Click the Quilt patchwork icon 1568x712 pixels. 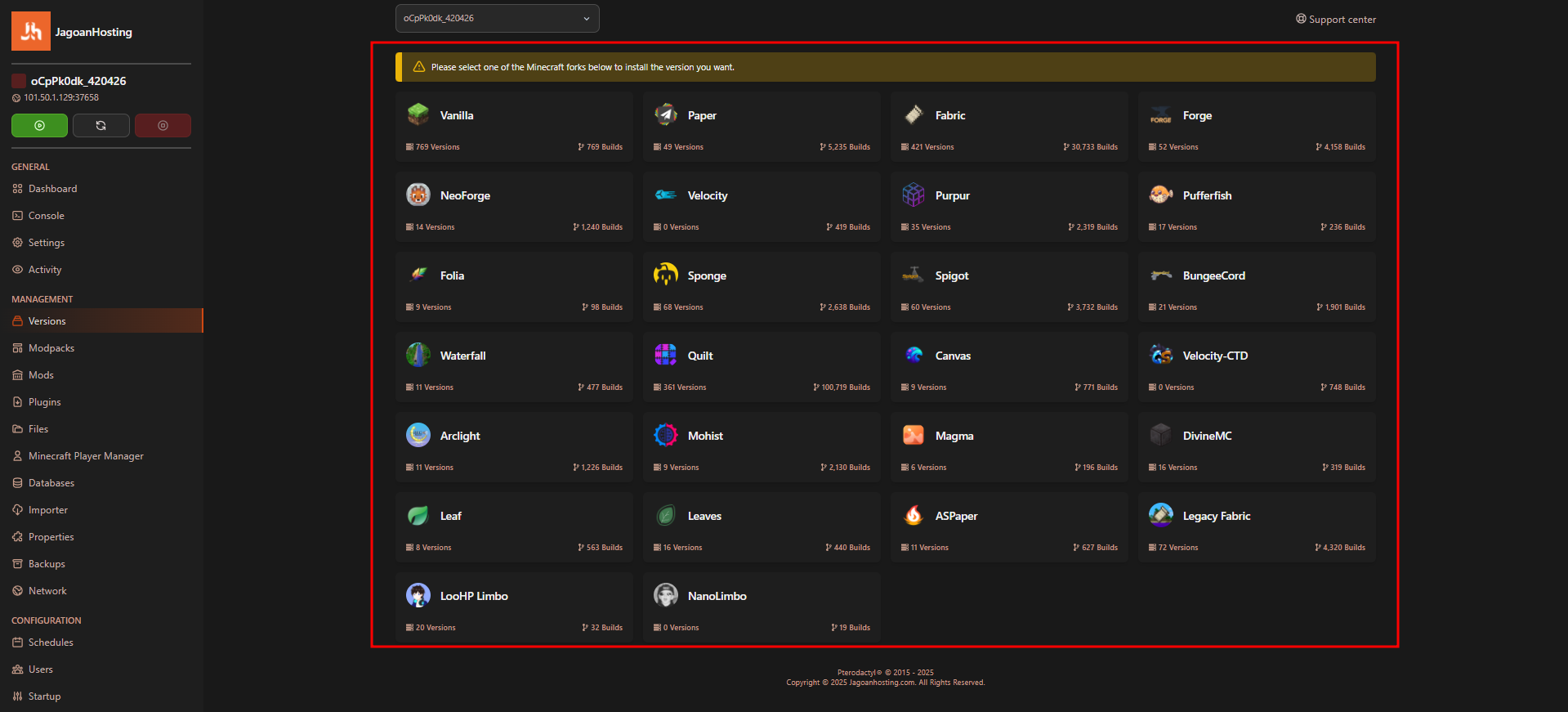point(666,355)
